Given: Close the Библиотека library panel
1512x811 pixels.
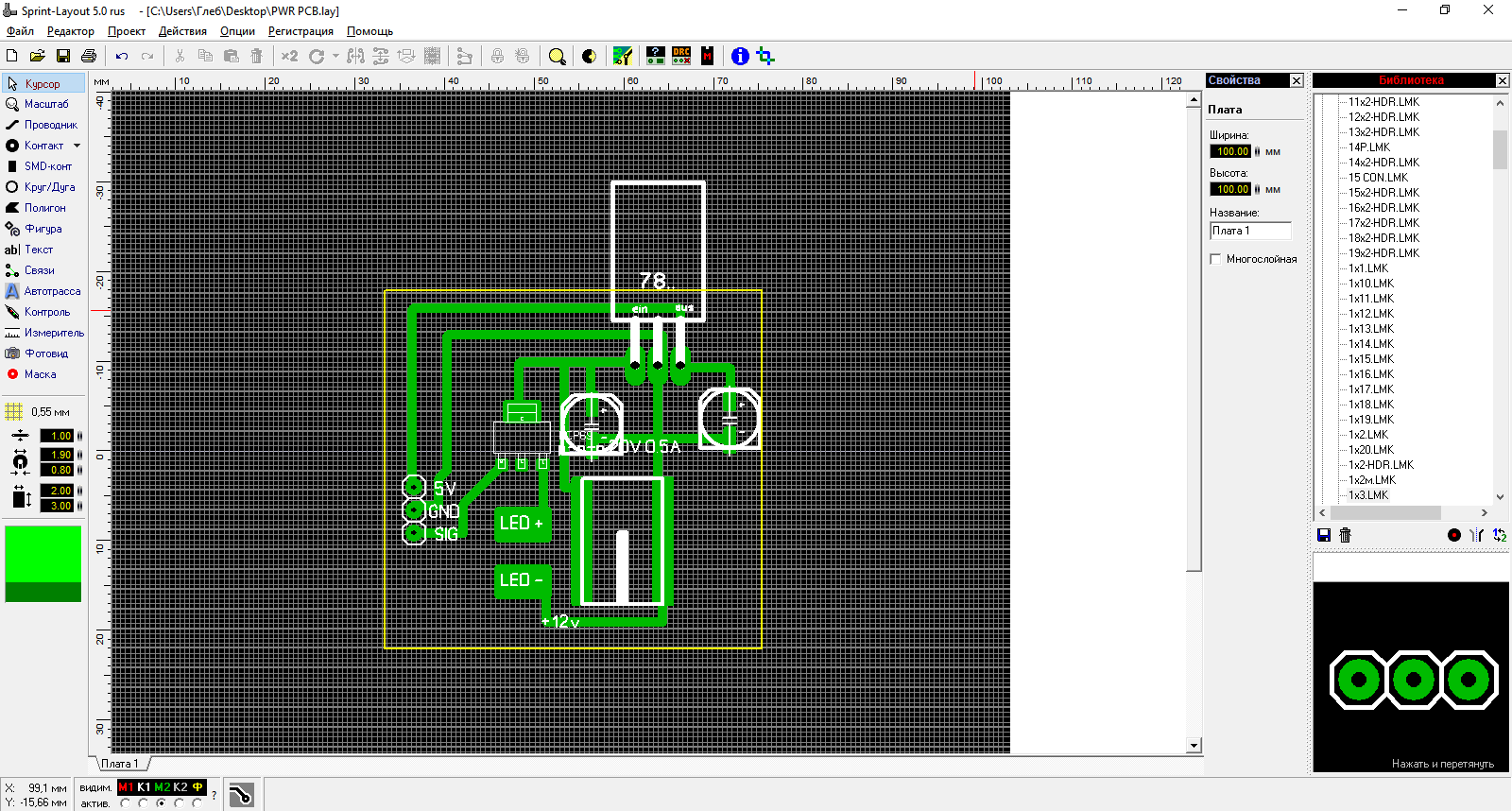Looking at the screenshot, I should (1502, 80).
